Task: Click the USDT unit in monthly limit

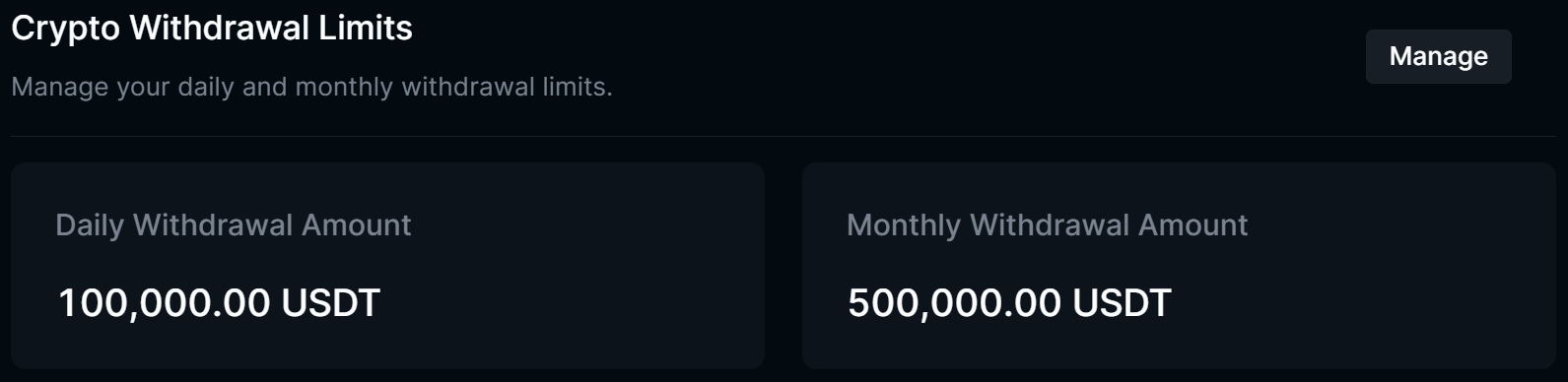Action: coord(1122,302)
